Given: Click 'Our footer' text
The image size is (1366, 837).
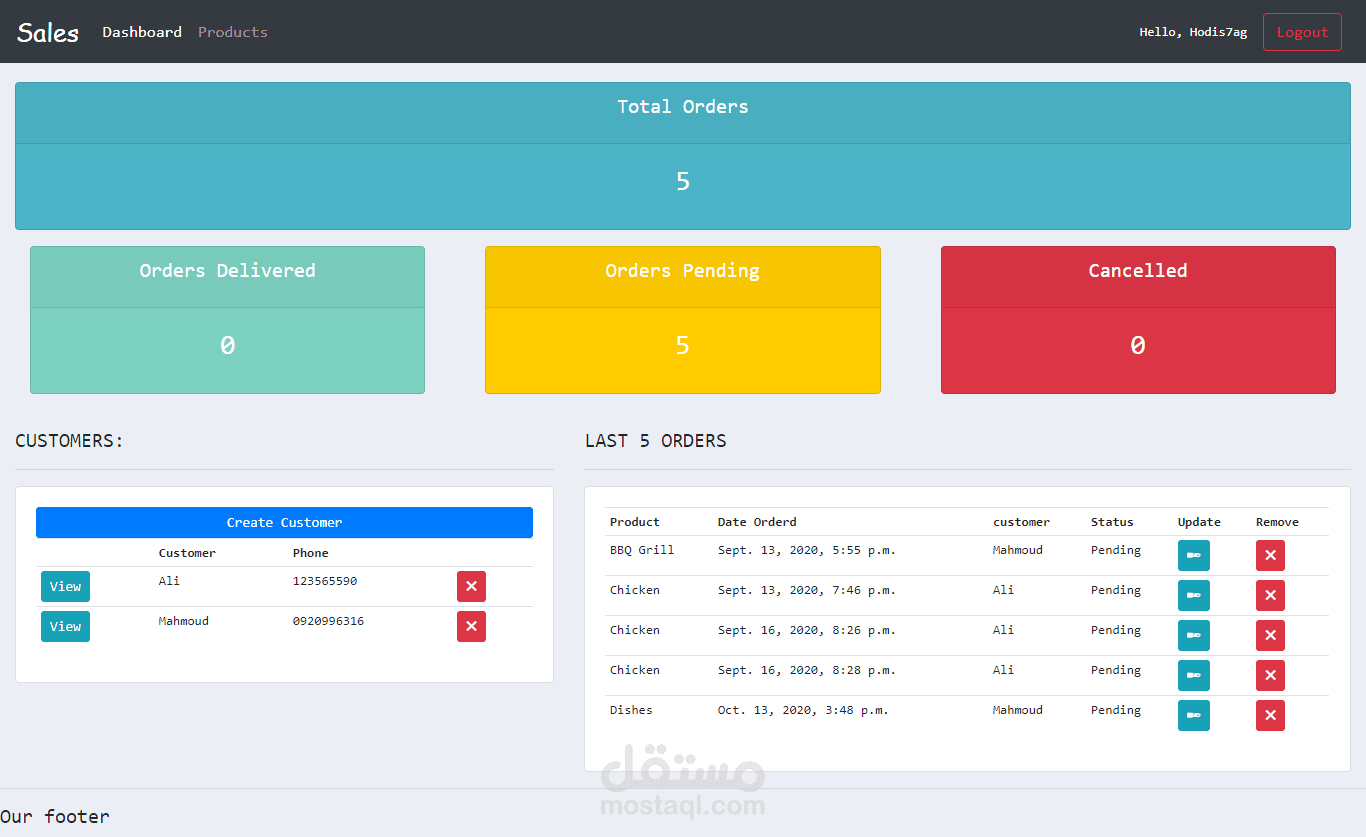Looking at the screenshot, I should [x=55, y=817].
